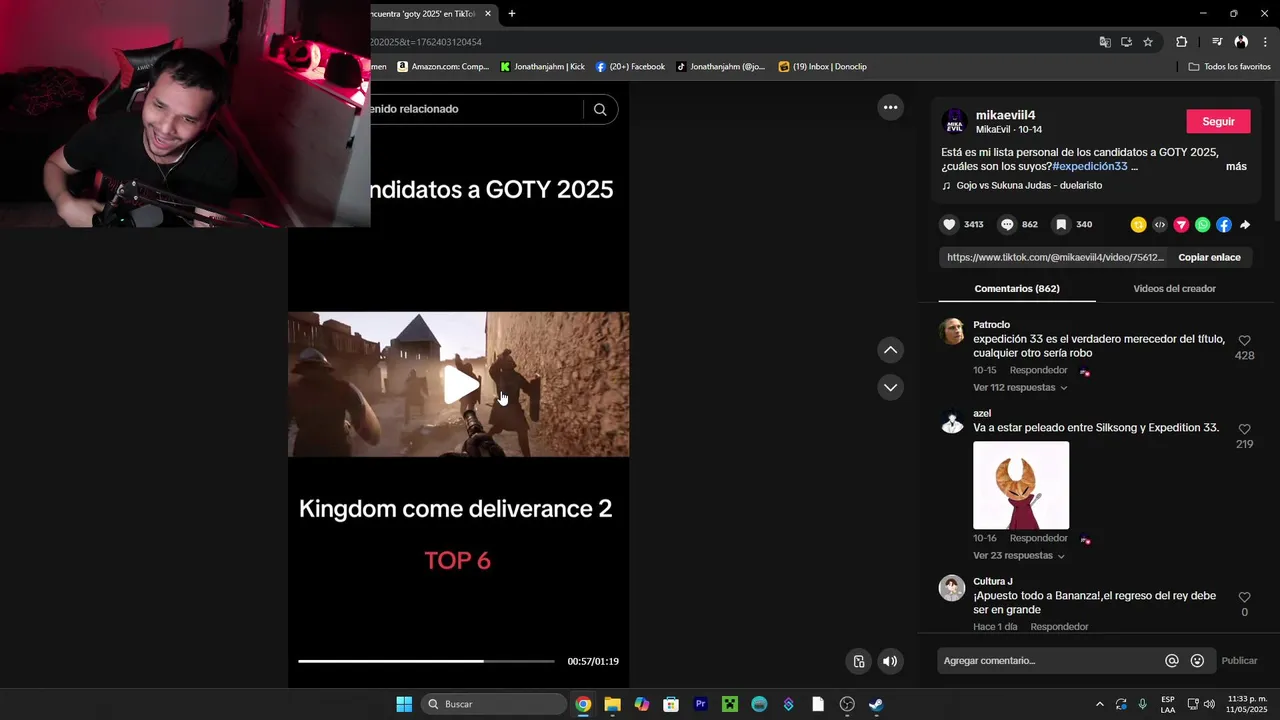Open Chrome profile avatar
Image resolution: width=1280 pixels, height=720 pixels.
1241,42
